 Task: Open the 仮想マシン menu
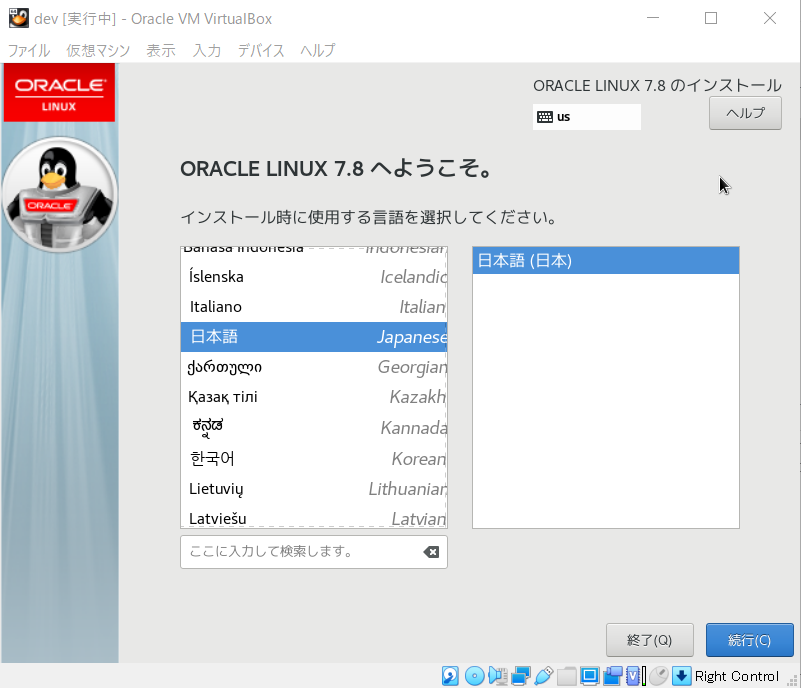98,50
